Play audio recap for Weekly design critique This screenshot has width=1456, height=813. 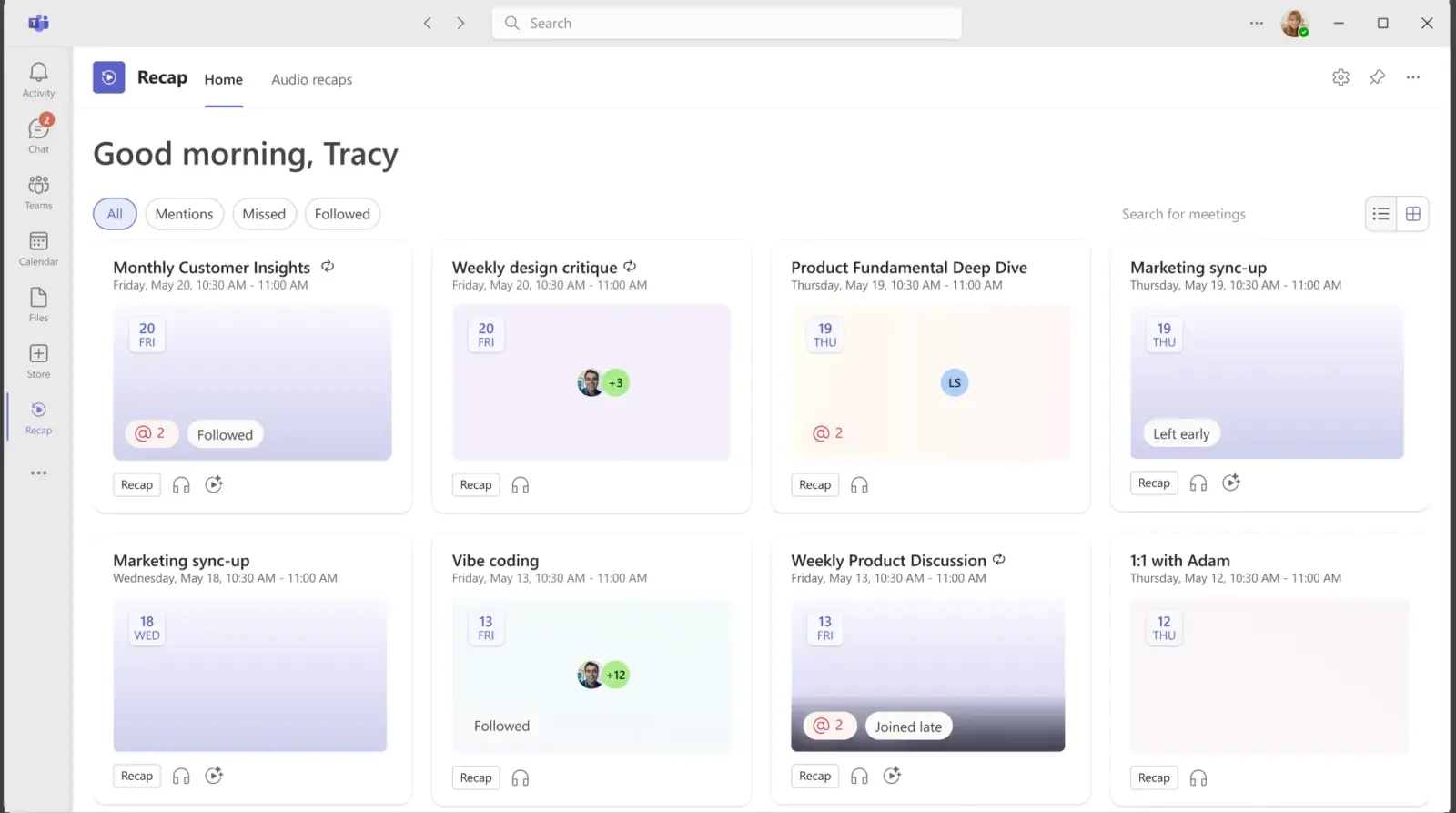(521, 485)
